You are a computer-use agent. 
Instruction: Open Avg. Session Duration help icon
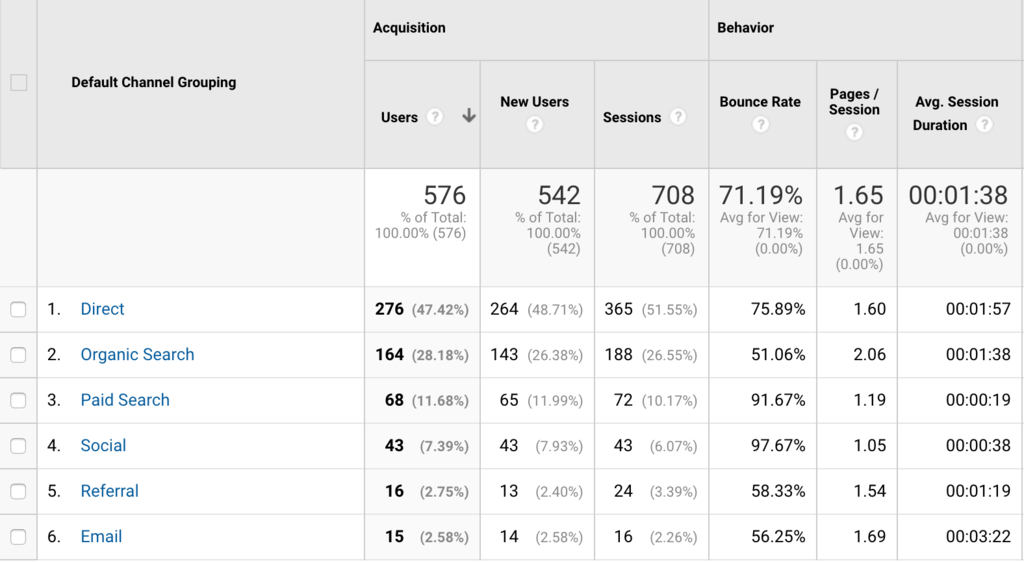tap(984, 125)
